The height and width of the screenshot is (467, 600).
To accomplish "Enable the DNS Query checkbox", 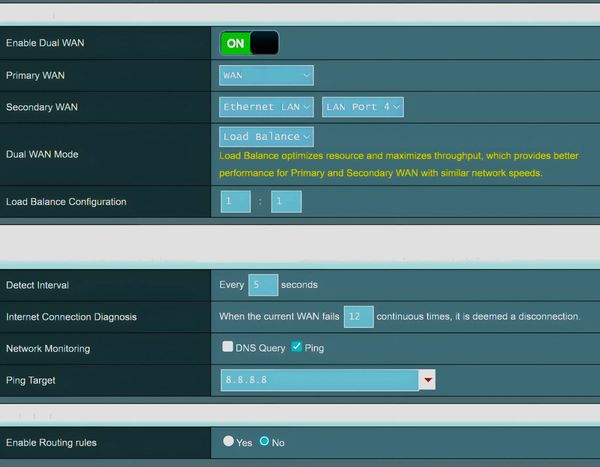I will [228, 347].
